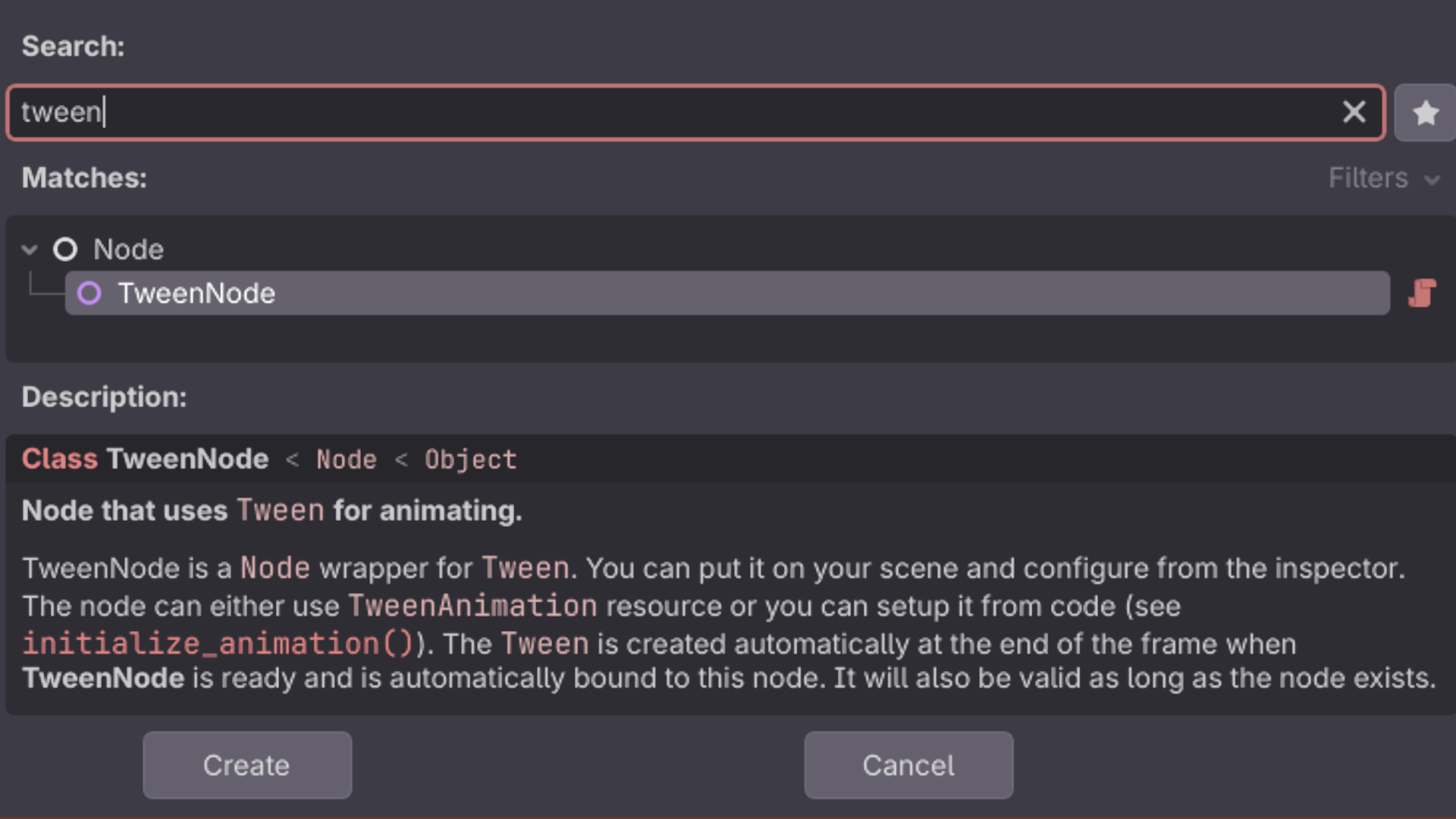Open Node link before 'wrapper for'
The height and width of the screenshot is (819, 1456).
coord(275,568)
